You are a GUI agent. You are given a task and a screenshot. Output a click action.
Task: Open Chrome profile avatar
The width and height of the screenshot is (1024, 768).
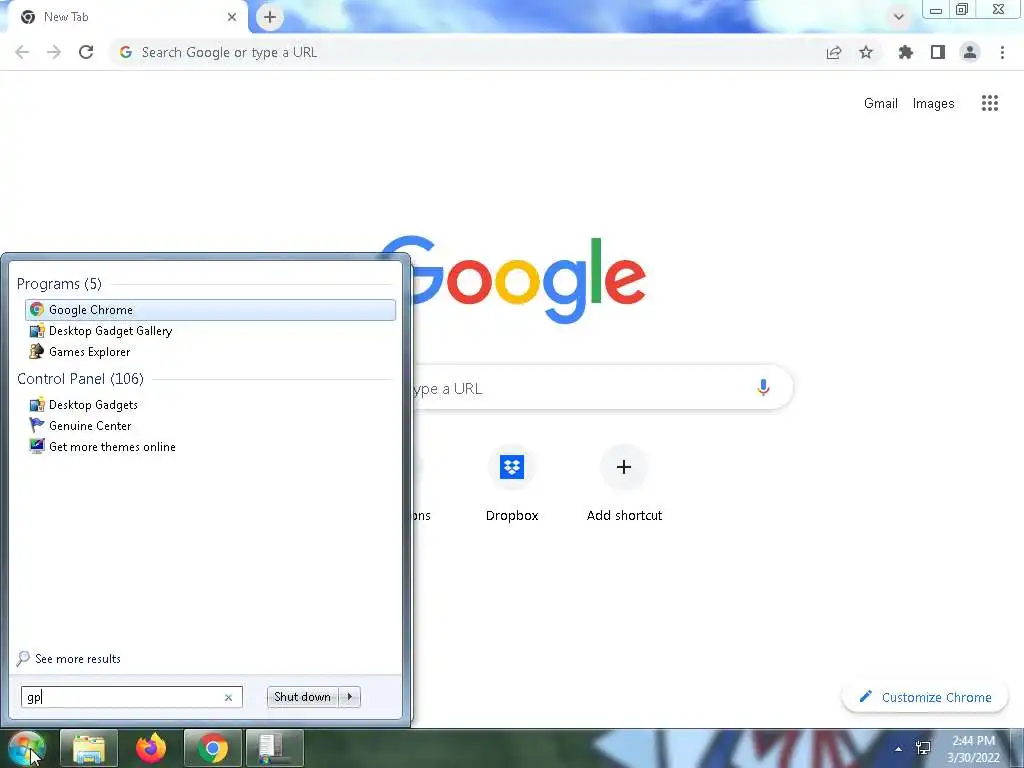[x=970, y=52]
